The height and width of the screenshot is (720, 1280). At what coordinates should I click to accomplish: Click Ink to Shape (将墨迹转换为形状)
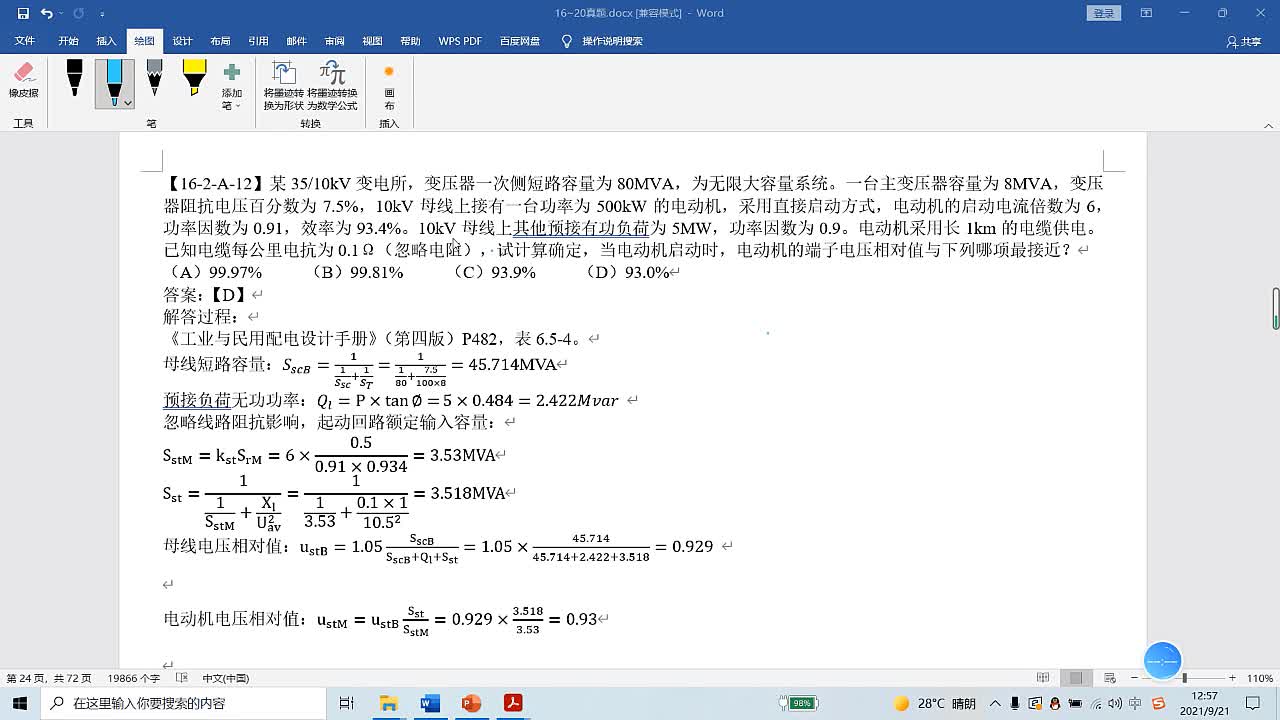click(283, 85)
